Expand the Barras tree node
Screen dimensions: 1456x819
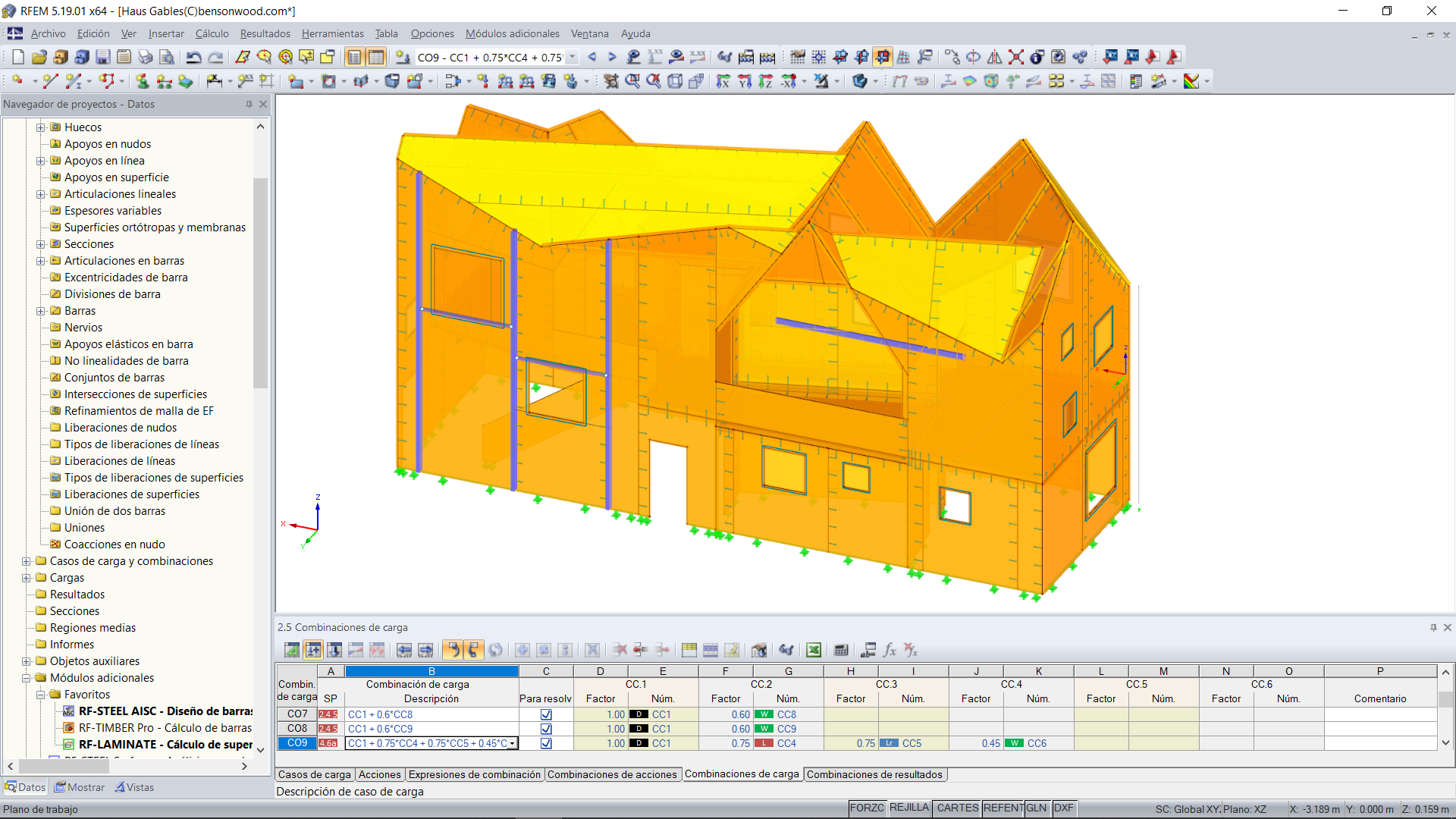tap(42, 310)
